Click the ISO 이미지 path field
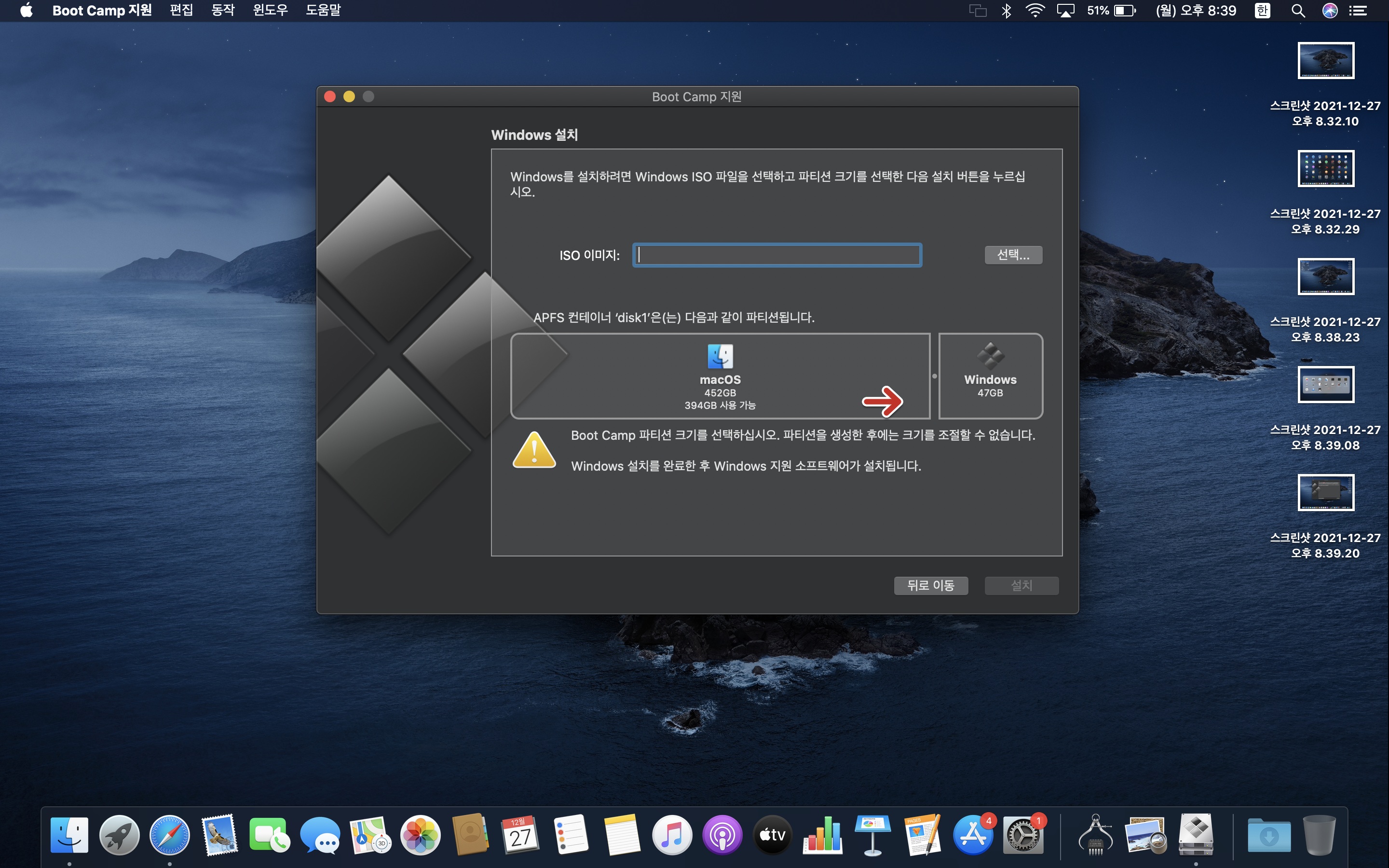The height and width of the screenshot is (868, 1389). 777,255
